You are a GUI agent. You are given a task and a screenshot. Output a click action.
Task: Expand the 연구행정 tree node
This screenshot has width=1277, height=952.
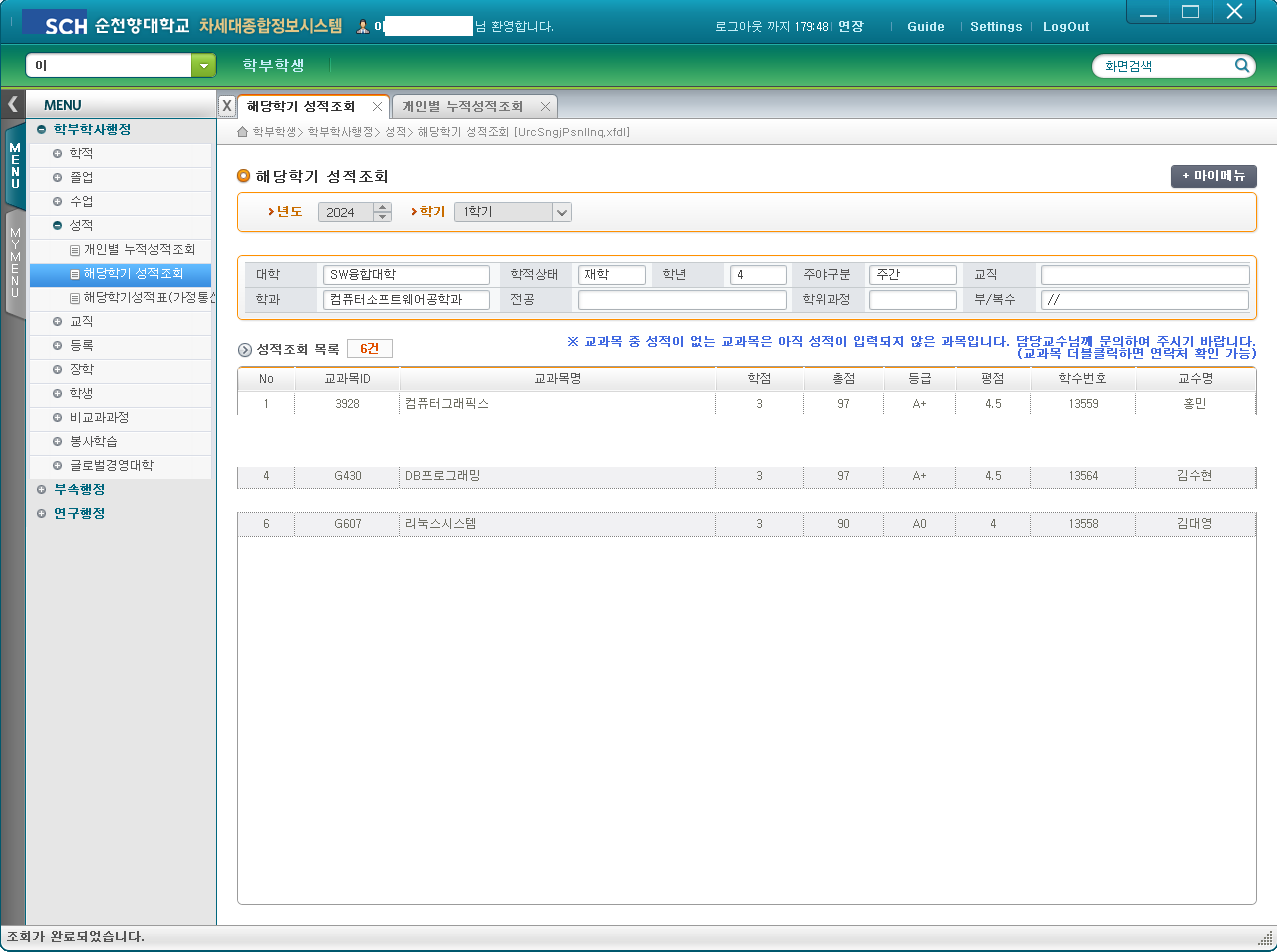(41, 513)
